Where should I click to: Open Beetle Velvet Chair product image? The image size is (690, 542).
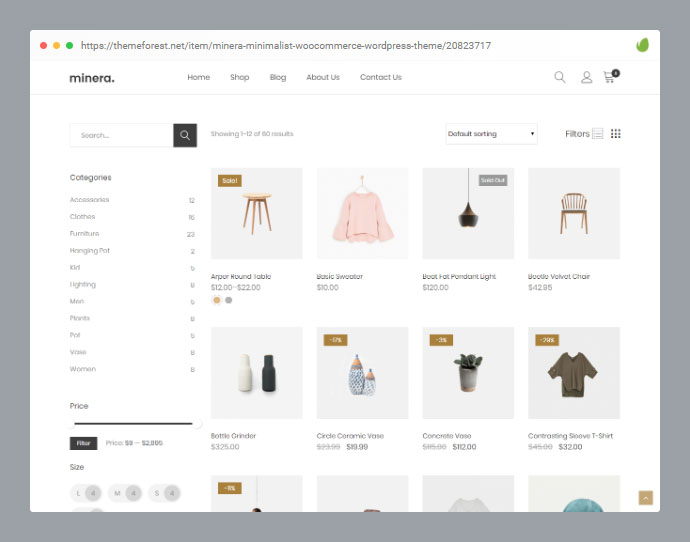[x=574, y=213]
